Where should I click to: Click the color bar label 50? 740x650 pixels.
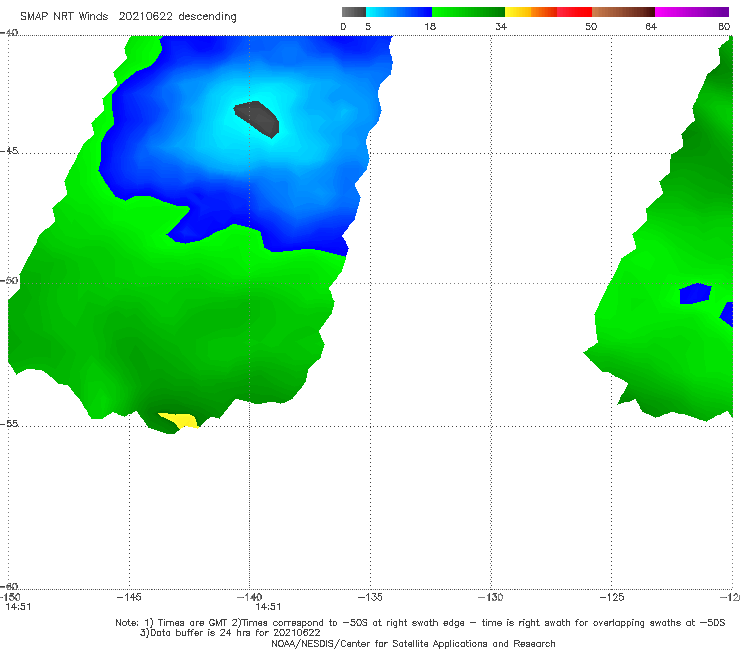591,27
